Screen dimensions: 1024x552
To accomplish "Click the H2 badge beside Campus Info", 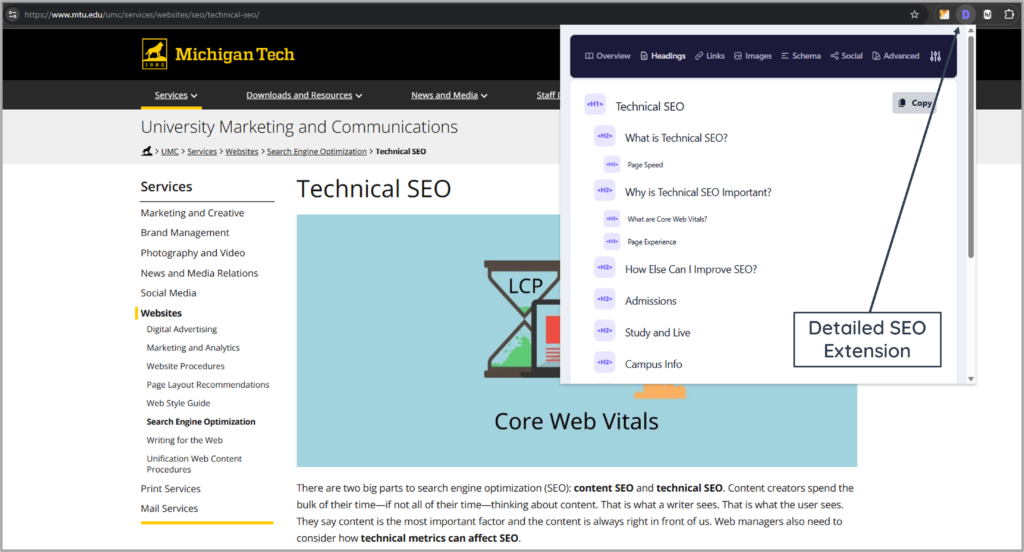I will click(605, 363).
